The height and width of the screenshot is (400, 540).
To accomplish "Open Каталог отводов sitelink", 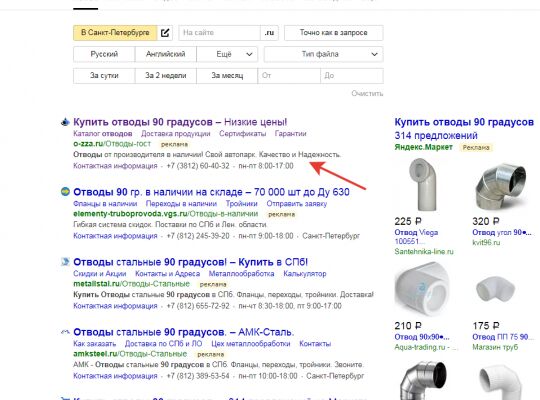I will click(x=103, y=134).
